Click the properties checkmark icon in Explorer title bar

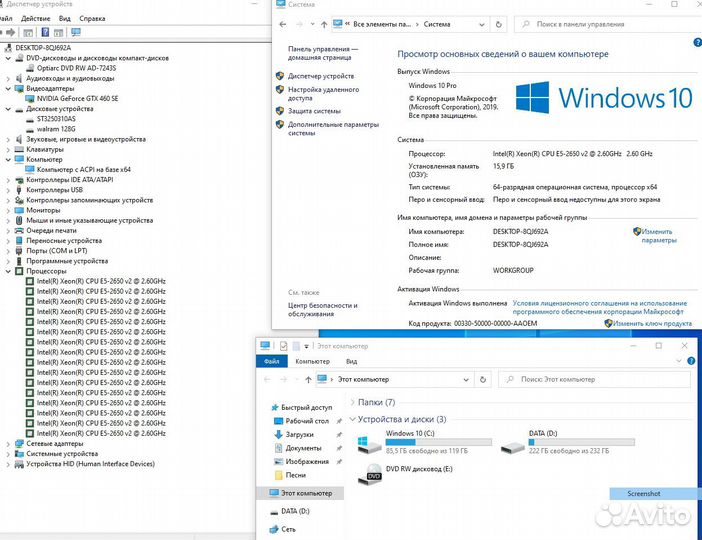283,346
